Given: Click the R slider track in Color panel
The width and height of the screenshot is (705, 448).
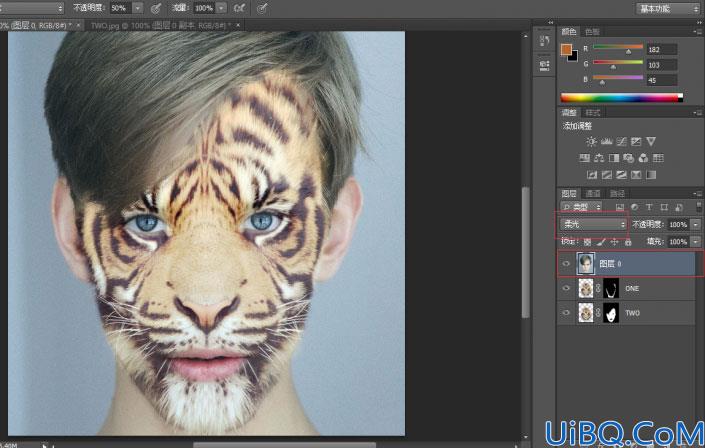Looking at the screenshot, I should coord(618,47).
